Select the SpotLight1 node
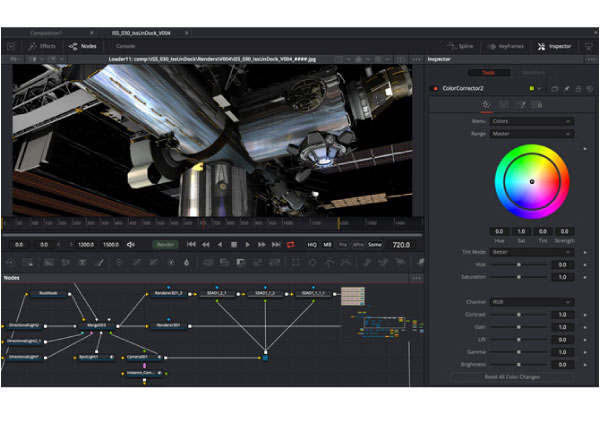 coord(94,357)
